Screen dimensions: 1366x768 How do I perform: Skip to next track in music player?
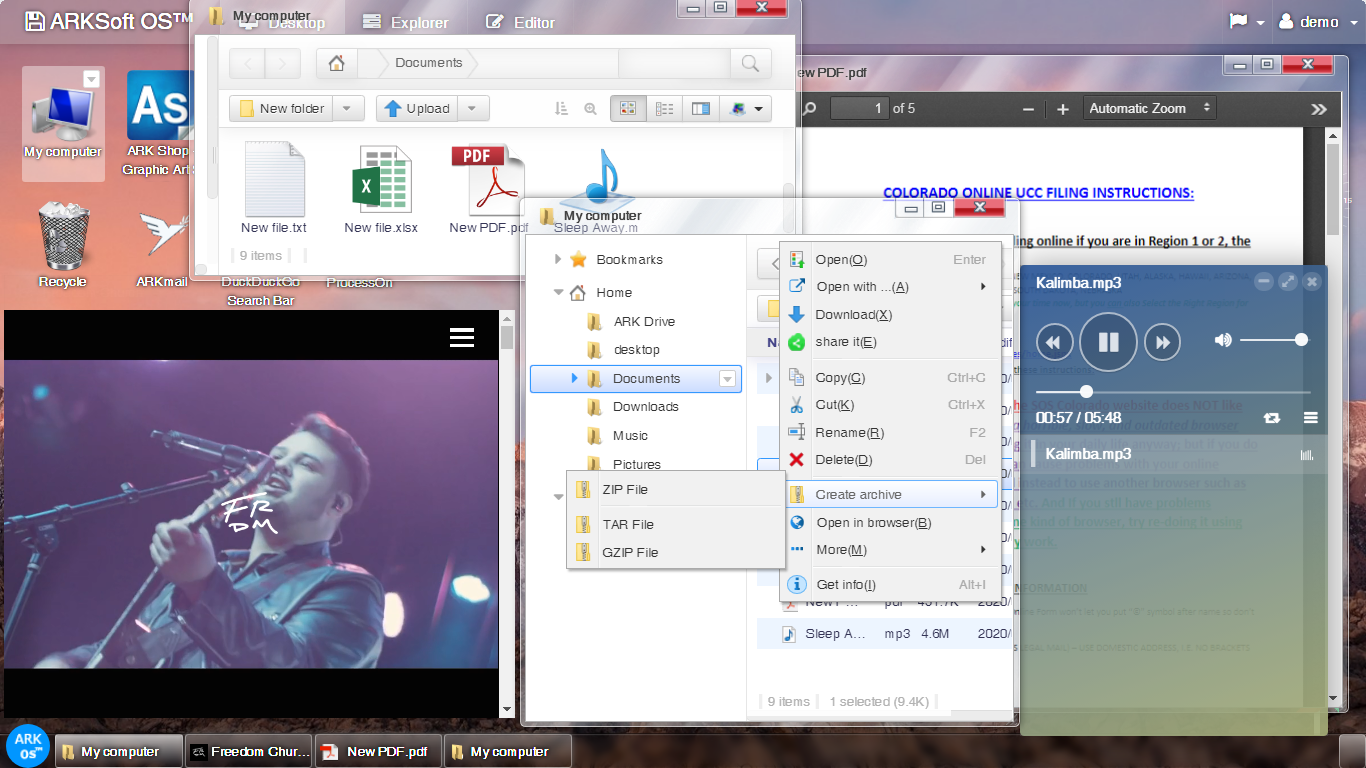[1162, 342]
